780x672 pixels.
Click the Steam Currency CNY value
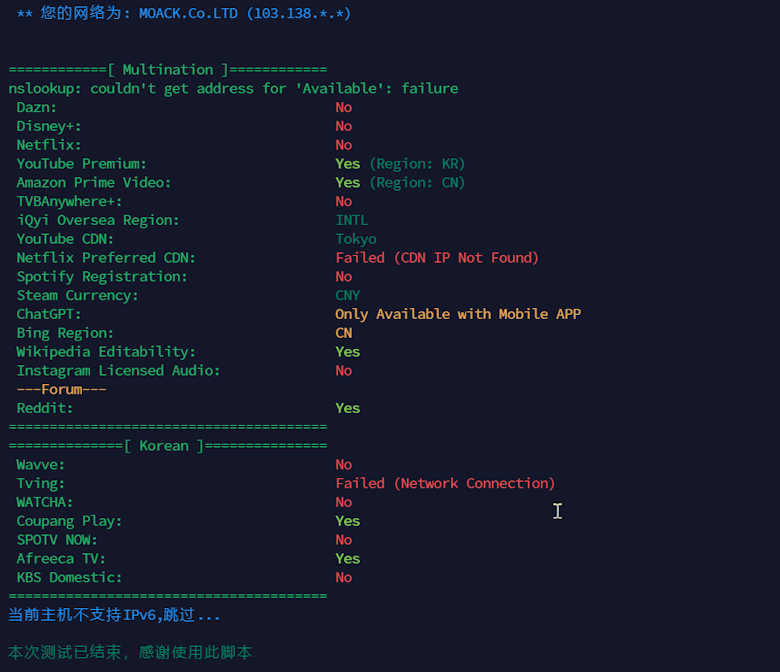click(347, 295)
